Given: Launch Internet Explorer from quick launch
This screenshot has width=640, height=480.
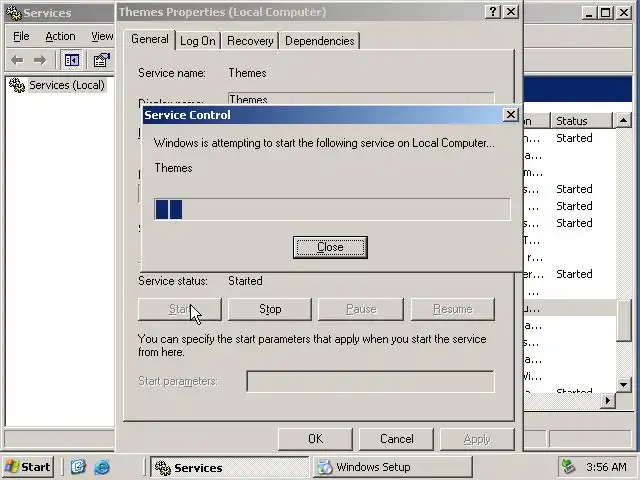Looking at the screenshot, I should [x=102, y=467].
